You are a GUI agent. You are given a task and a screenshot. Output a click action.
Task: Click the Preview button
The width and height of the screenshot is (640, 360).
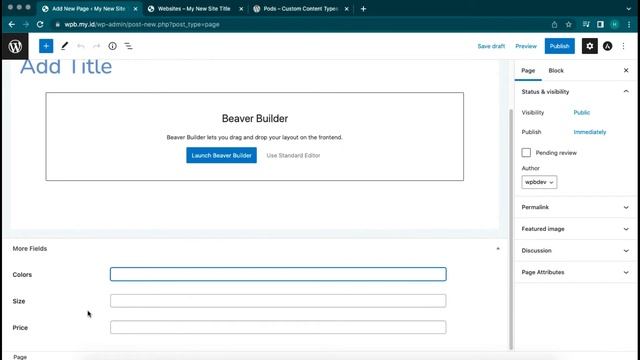(x=526, y=46)
